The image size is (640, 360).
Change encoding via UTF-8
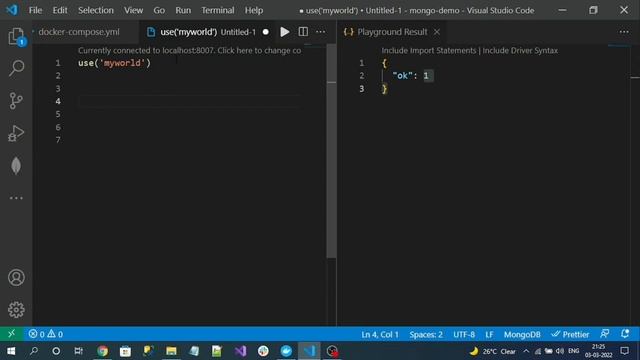coord(464,334)
